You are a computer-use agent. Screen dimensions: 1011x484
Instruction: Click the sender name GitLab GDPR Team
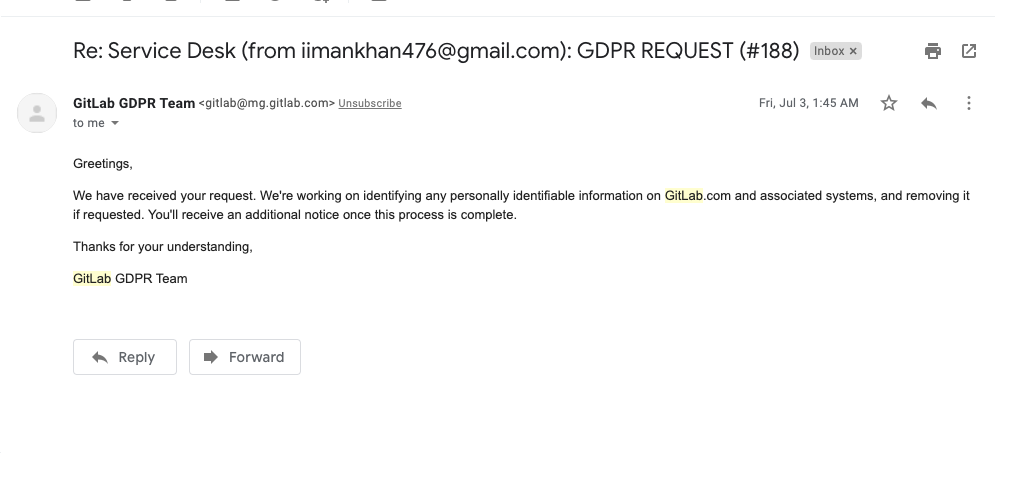coord(134,103)
